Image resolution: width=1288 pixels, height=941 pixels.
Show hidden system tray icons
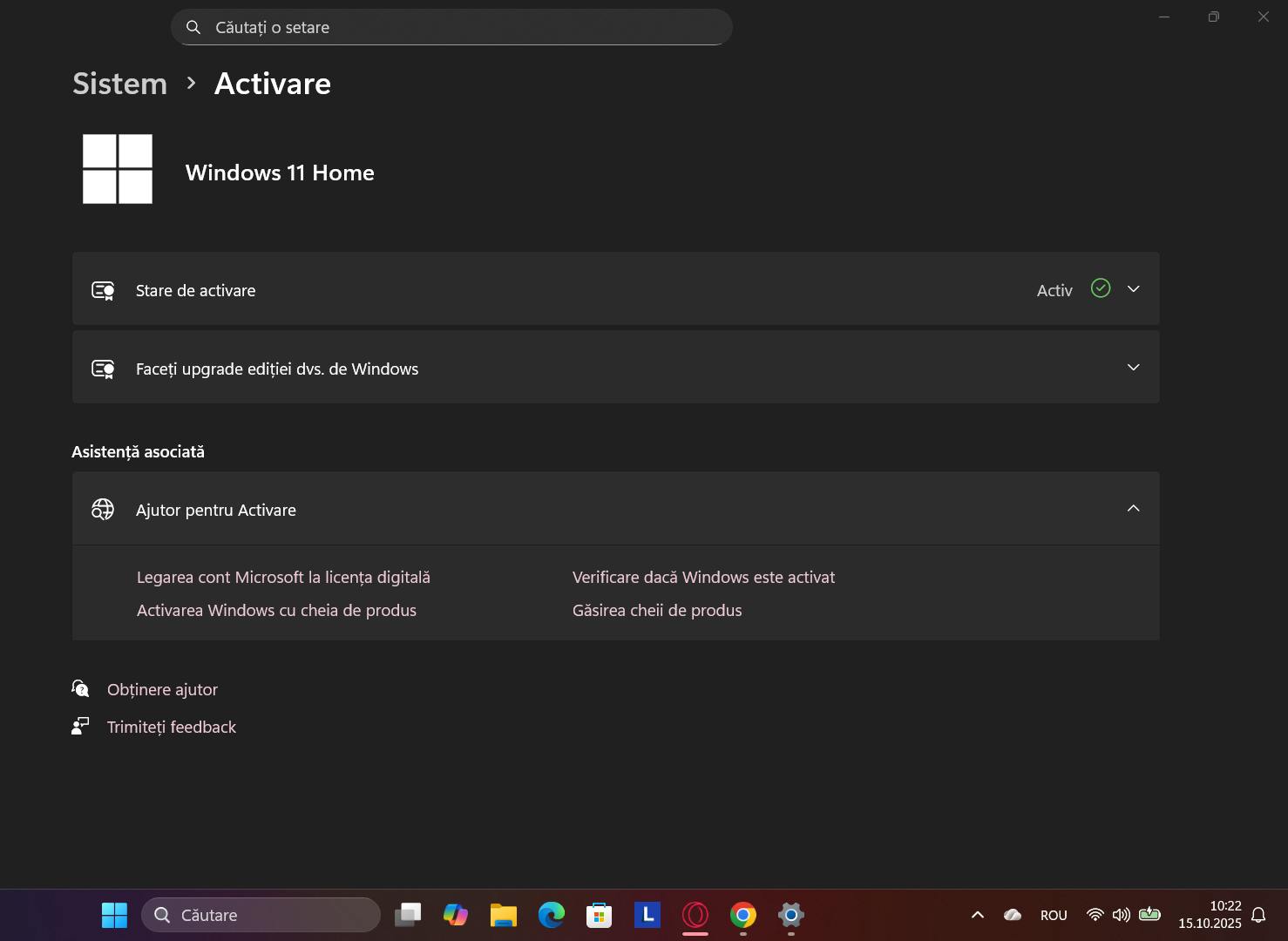click(x=977, y=915)
